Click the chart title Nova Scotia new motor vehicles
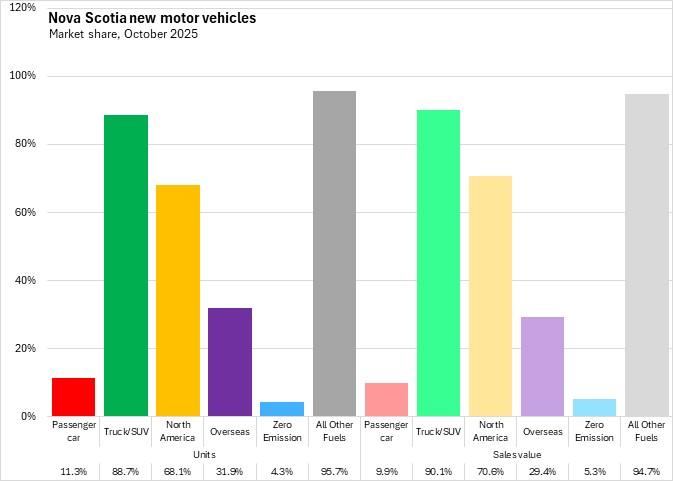The width and height of the screenshot is (673, 481). pos(137,18)
